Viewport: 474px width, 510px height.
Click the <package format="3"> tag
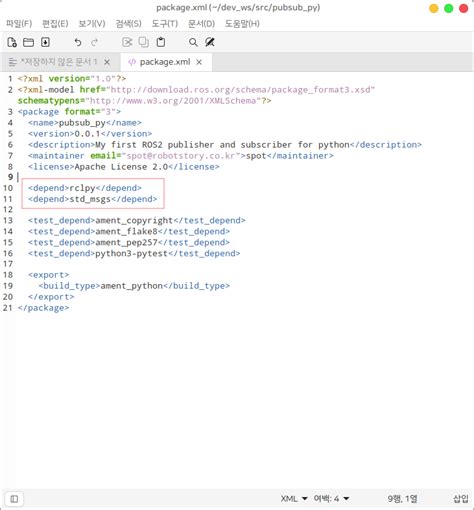(69, 112)
